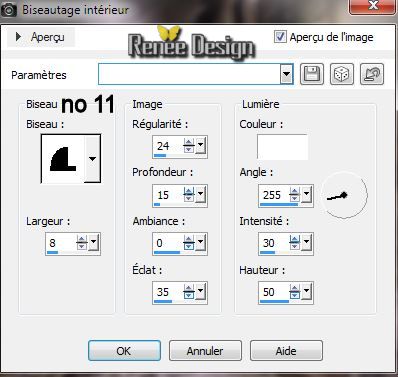
Task: Click the Annuler button
Action: point(205,351)
